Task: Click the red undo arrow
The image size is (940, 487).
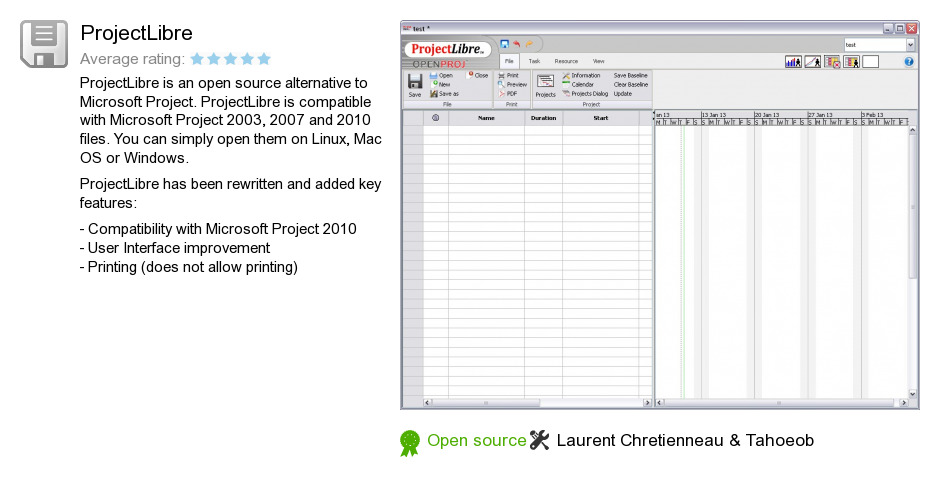Action: (516, 44)
